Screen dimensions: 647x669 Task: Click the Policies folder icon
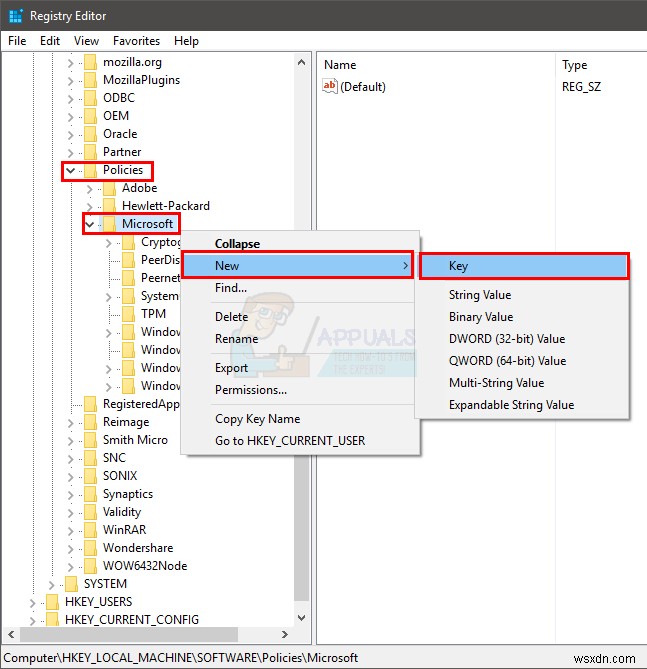90,170
